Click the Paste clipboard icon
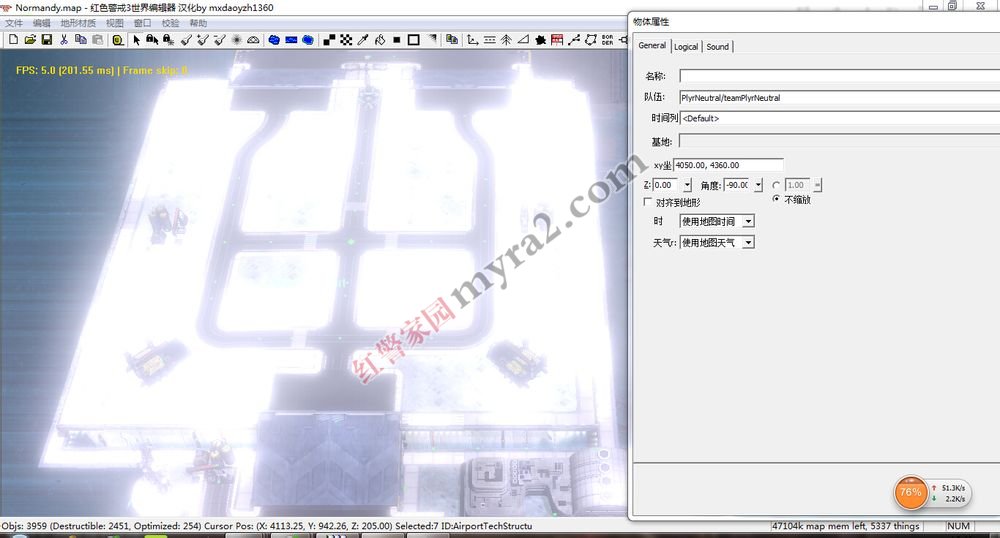This screenshot has height=538, width=1000. click(x=97, y=40)
